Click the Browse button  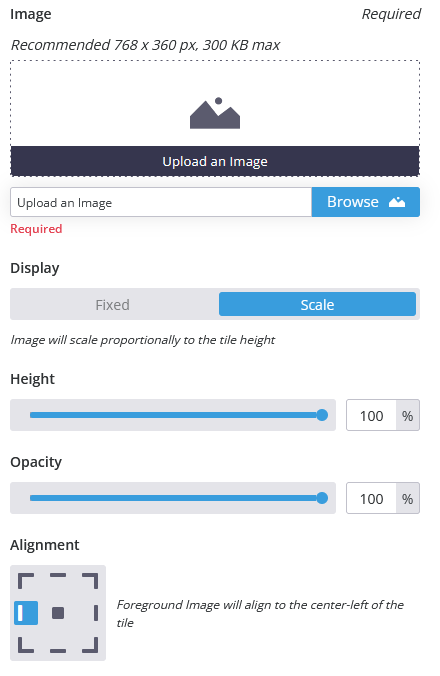pos(365,202)
